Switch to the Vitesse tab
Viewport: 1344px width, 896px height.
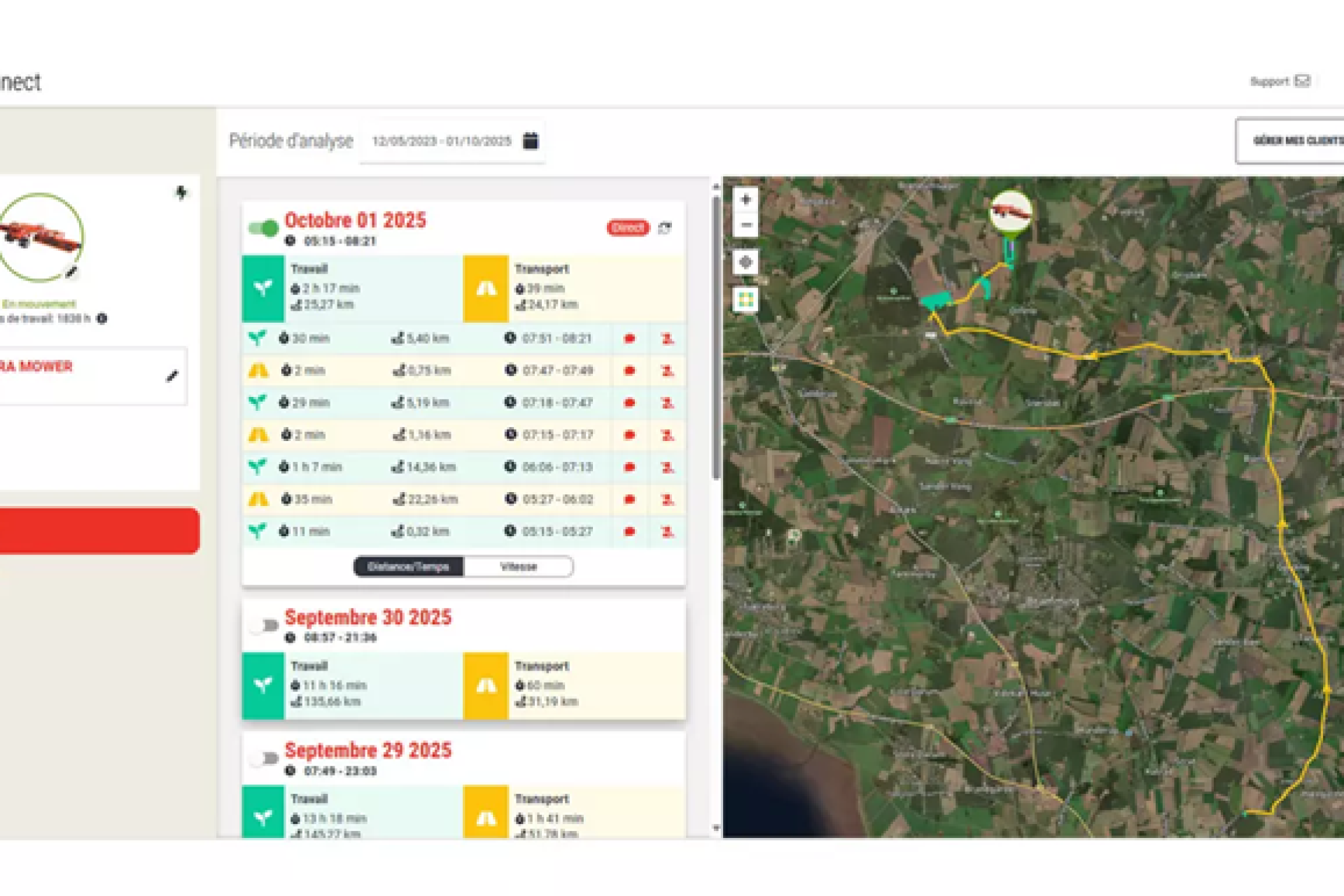pos(518,567)
